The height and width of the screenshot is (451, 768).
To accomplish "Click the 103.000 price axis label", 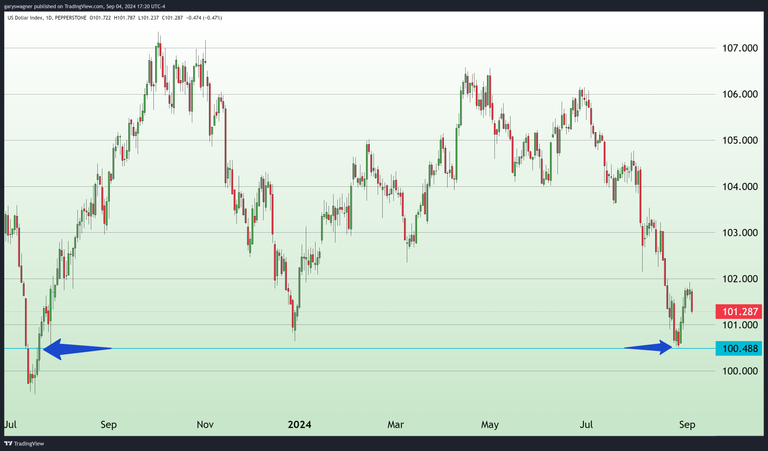I will [739, 232].
